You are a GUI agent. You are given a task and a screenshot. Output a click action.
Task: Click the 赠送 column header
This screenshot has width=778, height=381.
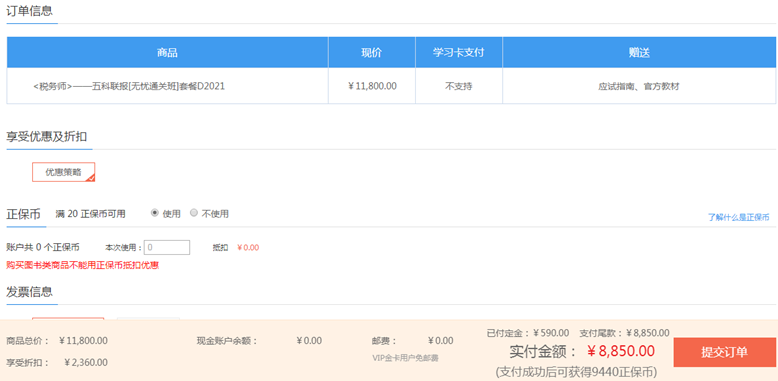coord(639,53)
